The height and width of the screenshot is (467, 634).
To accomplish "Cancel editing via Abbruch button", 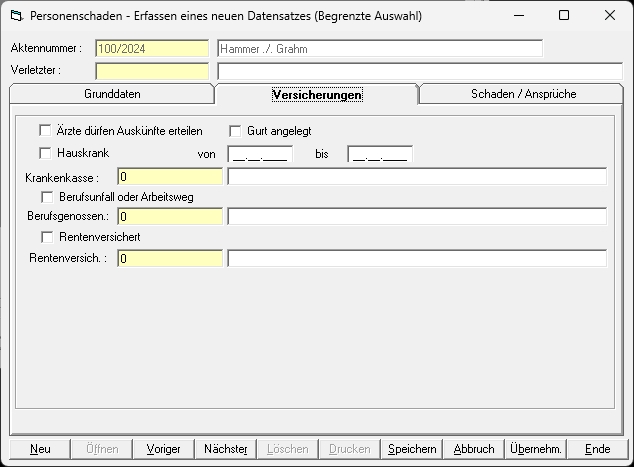I will point(473,449).
